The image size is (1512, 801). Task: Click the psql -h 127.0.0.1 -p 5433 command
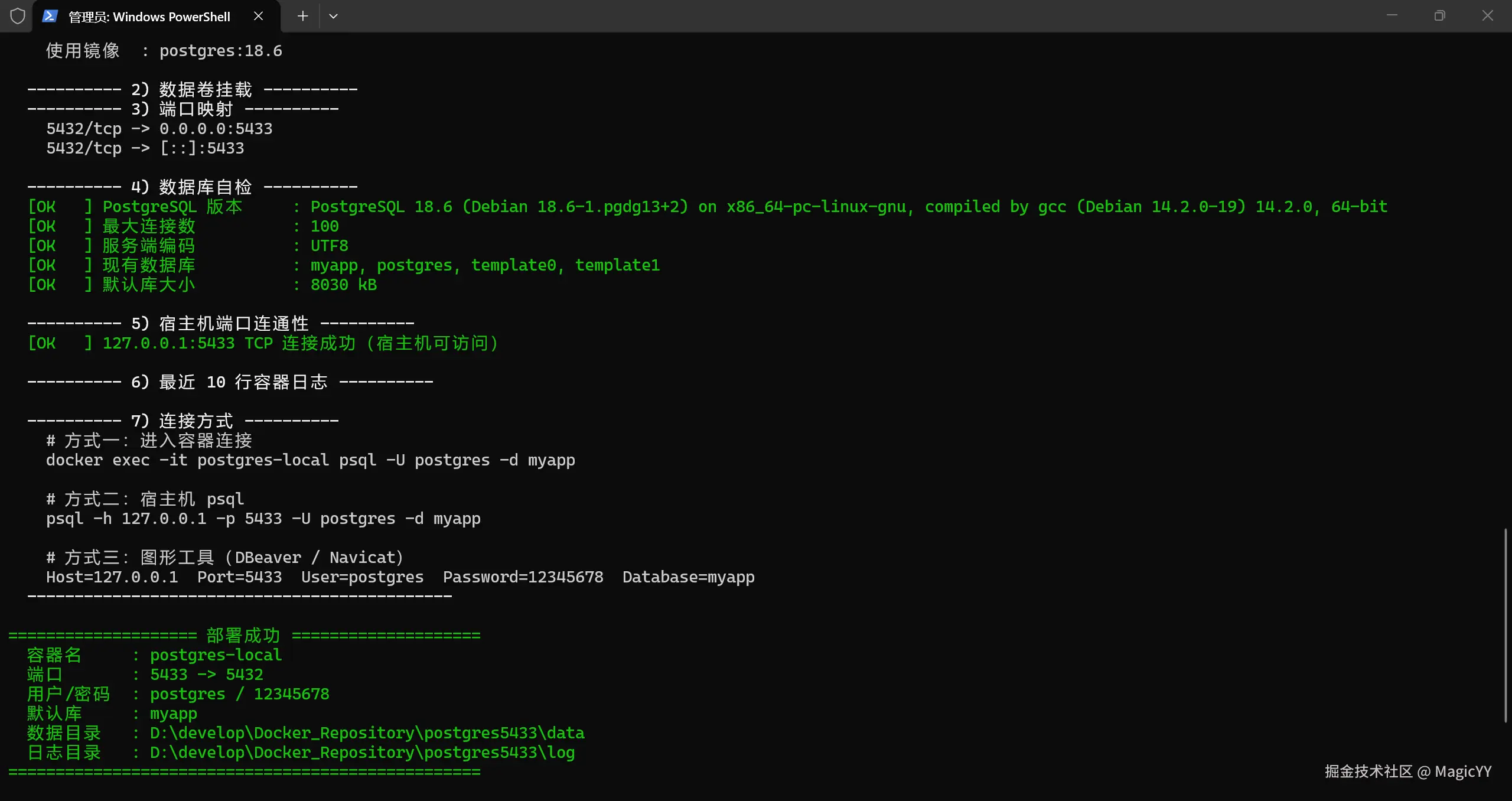tap(263, 519)
